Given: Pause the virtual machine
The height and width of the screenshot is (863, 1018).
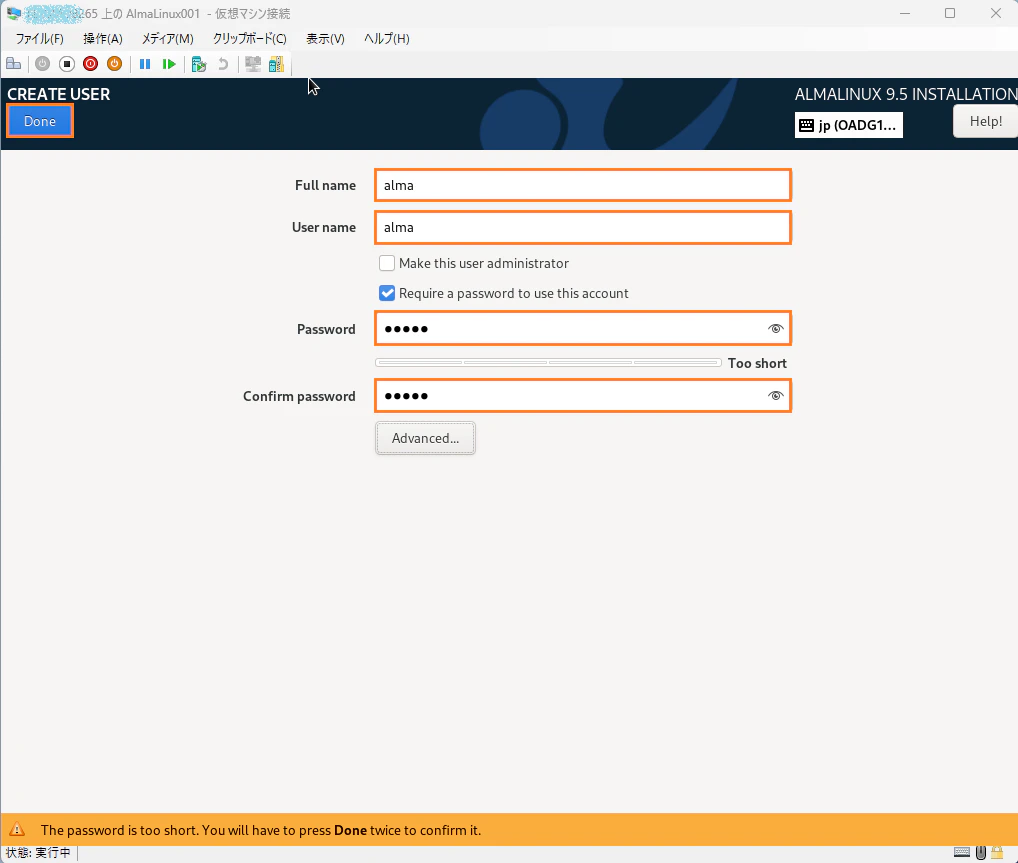Looking at the screenshot, I should point(145,64).
